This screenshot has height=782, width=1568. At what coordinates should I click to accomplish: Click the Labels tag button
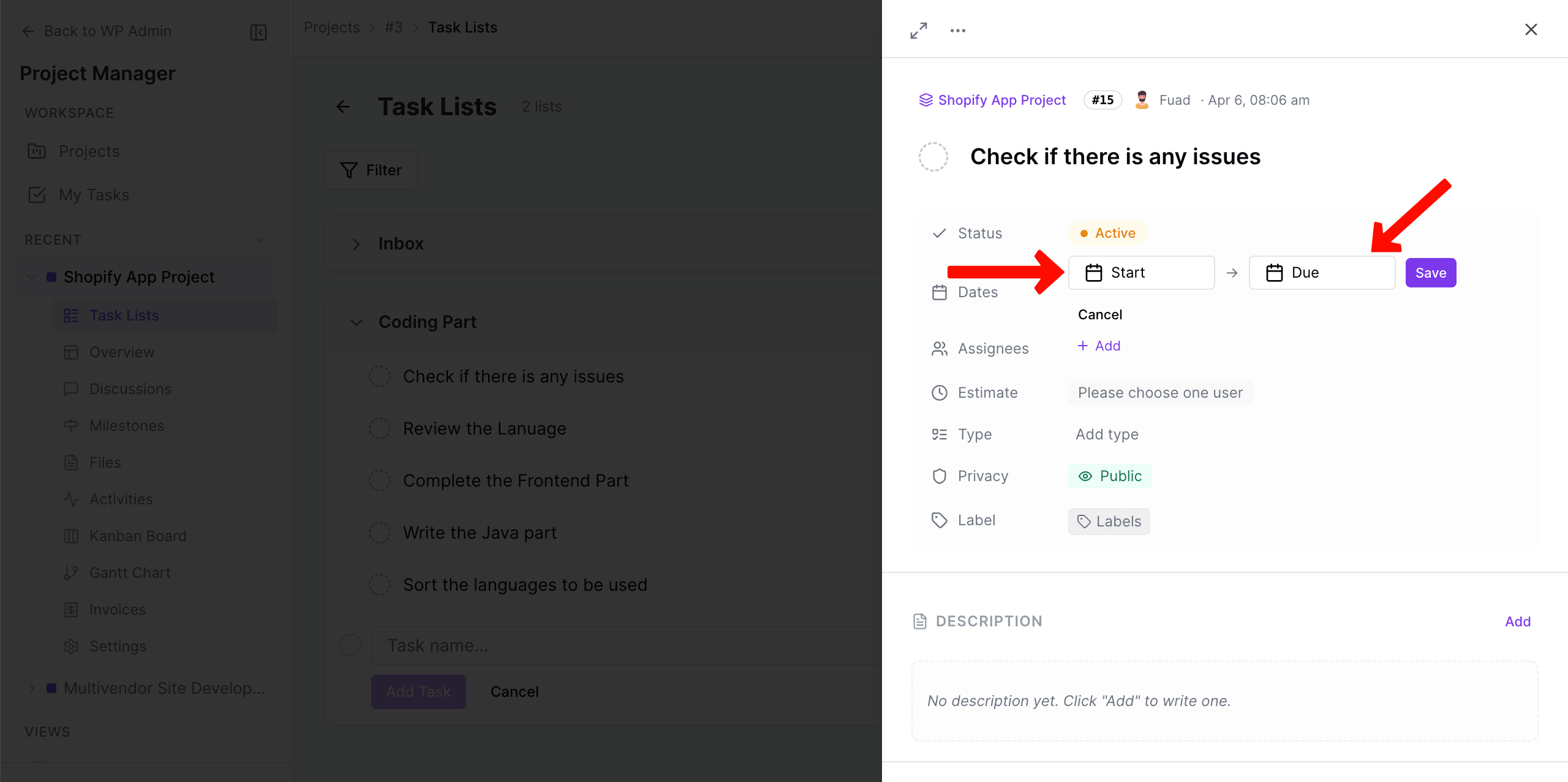point(1109,521)
